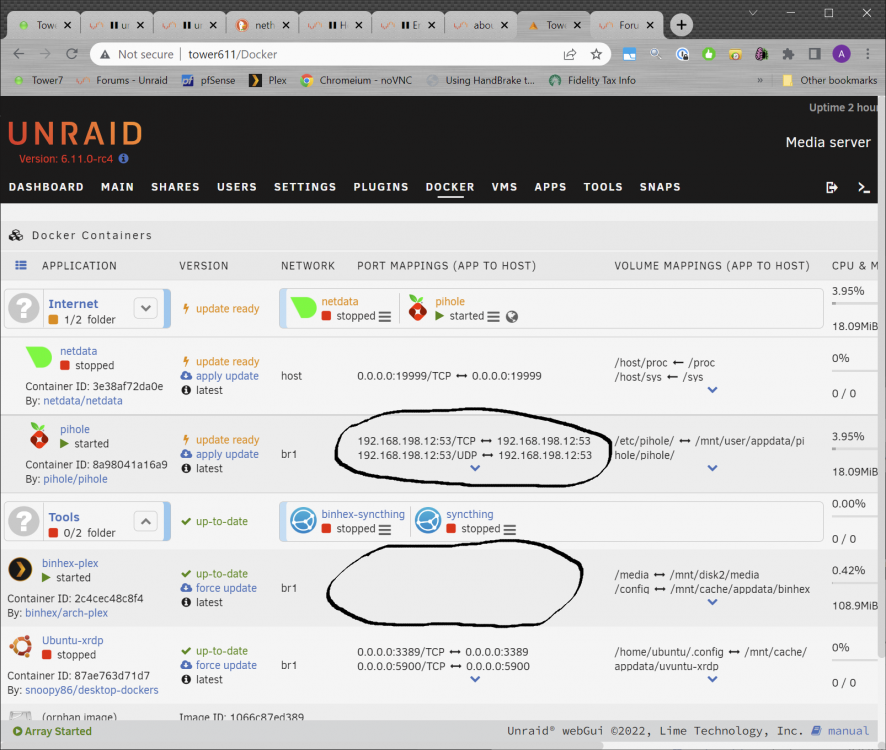
Task: Click the logout icon in the nav bar
Action: click(832, 188)
